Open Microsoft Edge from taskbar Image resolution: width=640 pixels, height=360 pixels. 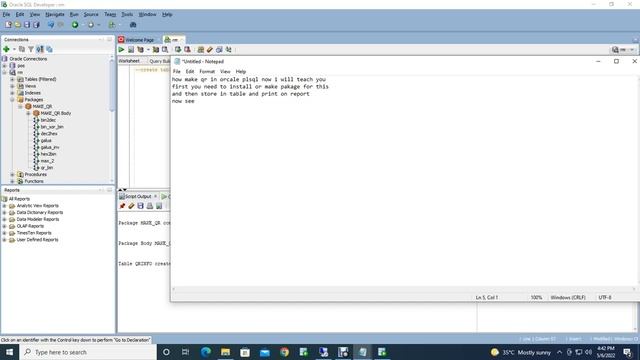(x=206, y=352)
